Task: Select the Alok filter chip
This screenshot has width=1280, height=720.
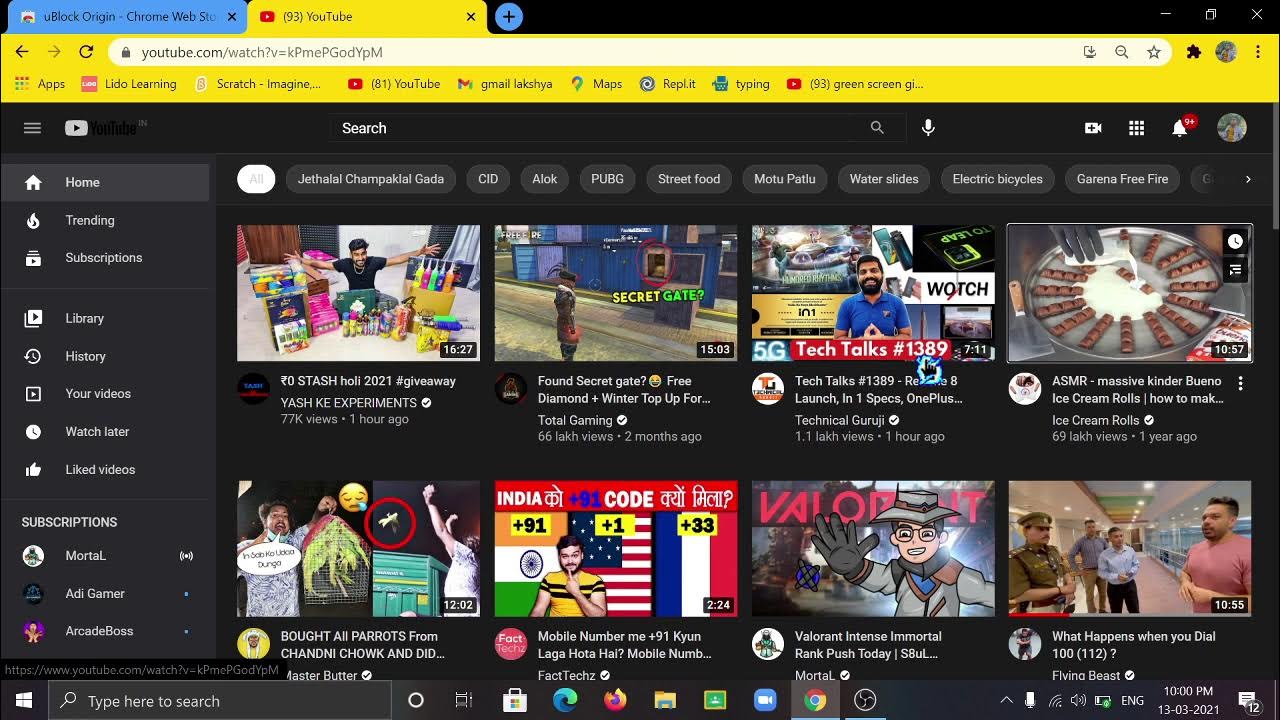Action: tap(545, 179)
